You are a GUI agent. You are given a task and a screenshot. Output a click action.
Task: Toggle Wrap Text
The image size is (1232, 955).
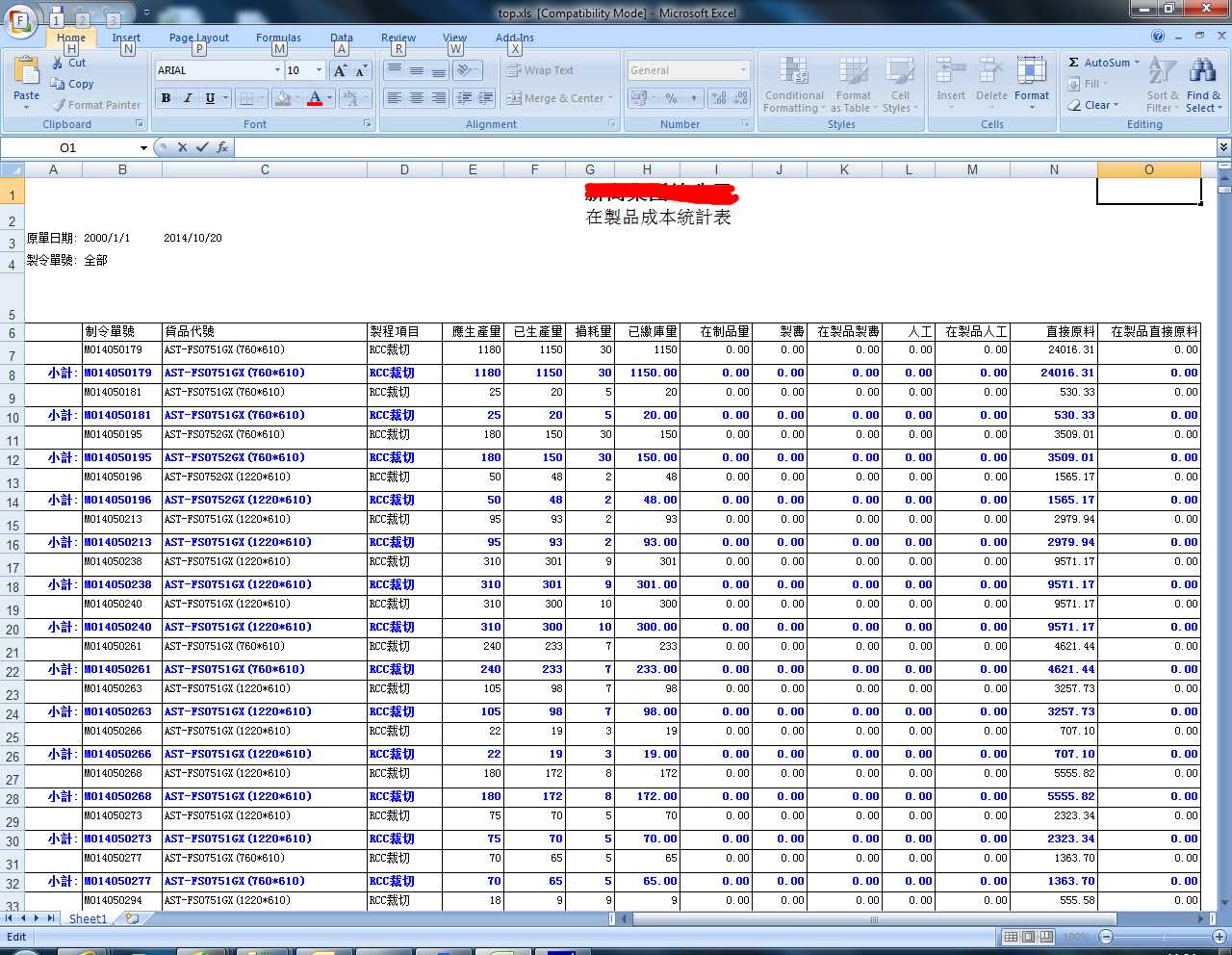tap(540, 70)
